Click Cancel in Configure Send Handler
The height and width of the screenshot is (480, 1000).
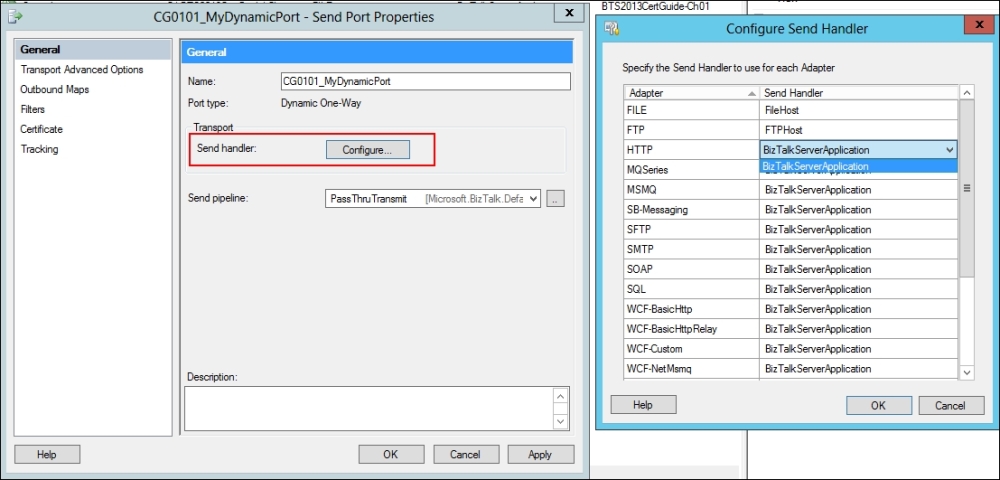point(951,405)
